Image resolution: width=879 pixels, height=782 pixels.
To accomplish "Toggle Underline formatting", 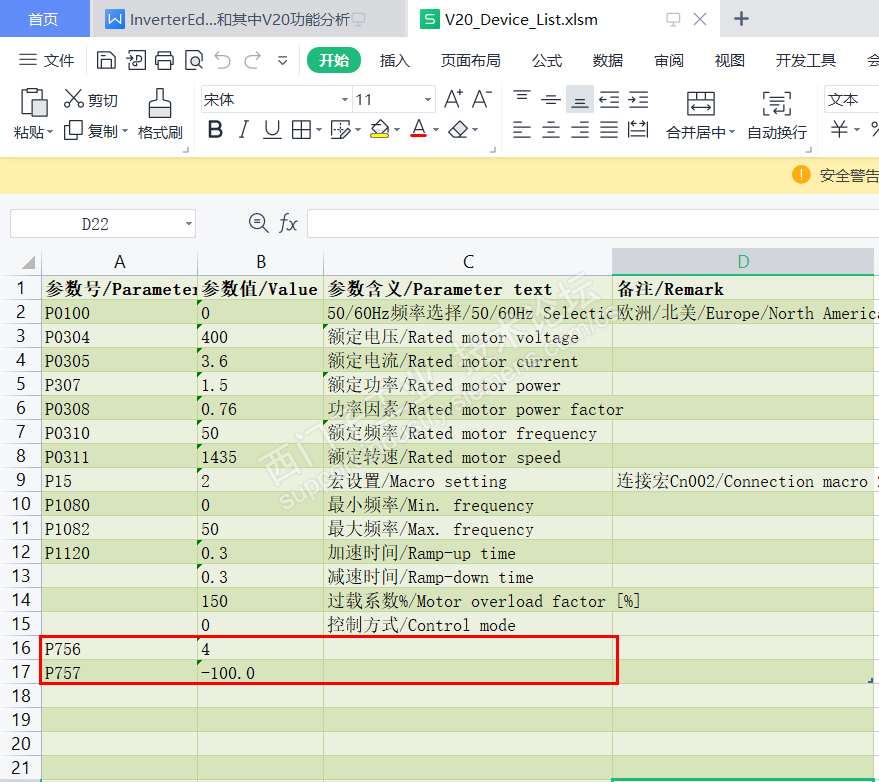I will [272, 130].
